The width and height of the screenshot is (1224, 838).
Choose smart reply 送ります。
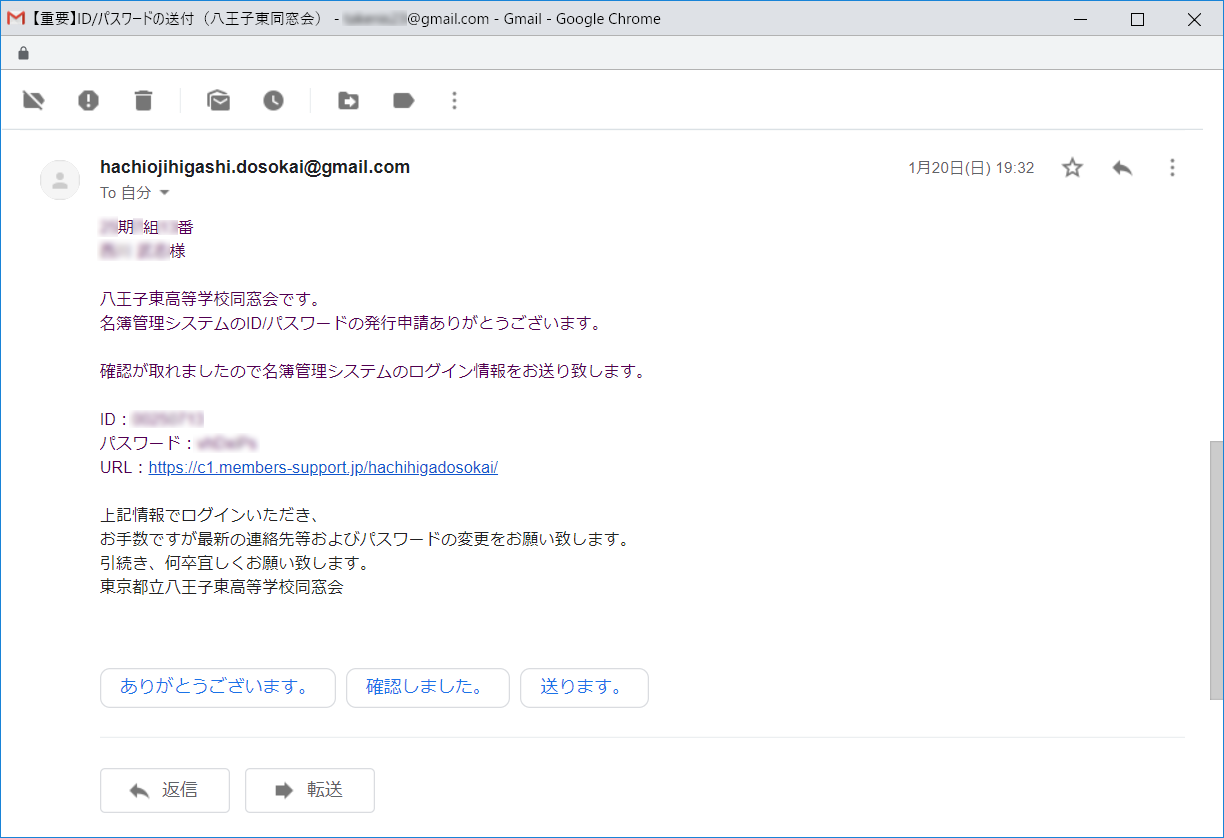click(x=585, y=687)
